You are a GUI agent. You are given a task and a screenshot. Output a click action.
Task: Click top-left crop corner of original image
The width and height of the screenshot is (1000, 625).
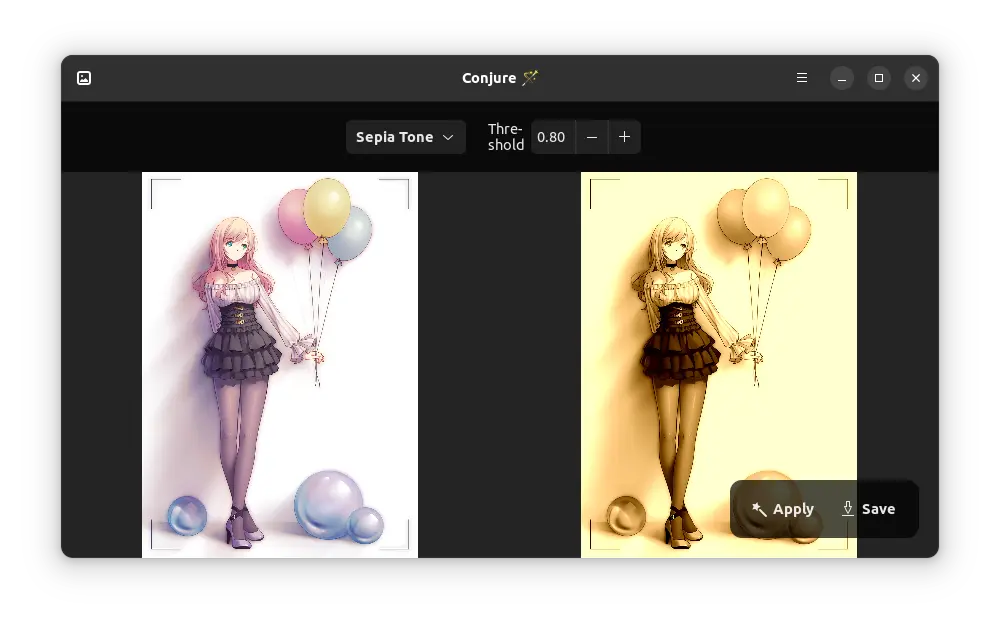coord(153,182)
